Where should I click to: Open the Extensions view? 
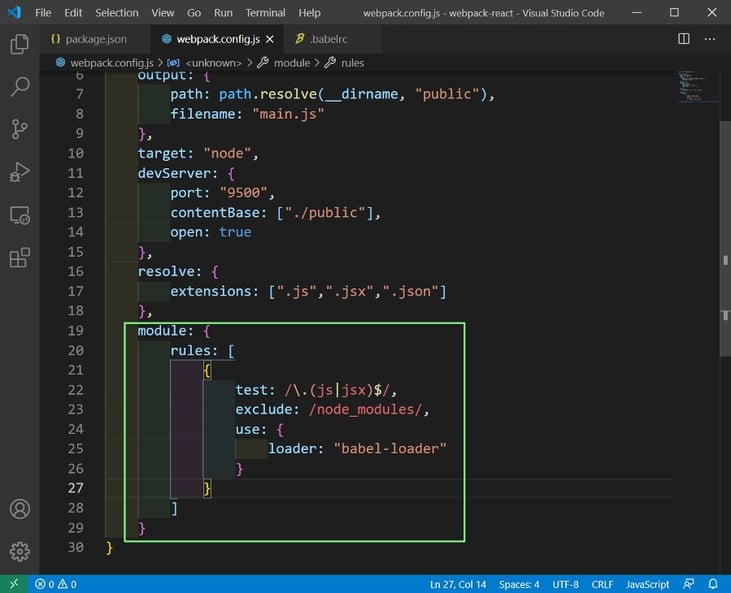click(x=20, y=257)
